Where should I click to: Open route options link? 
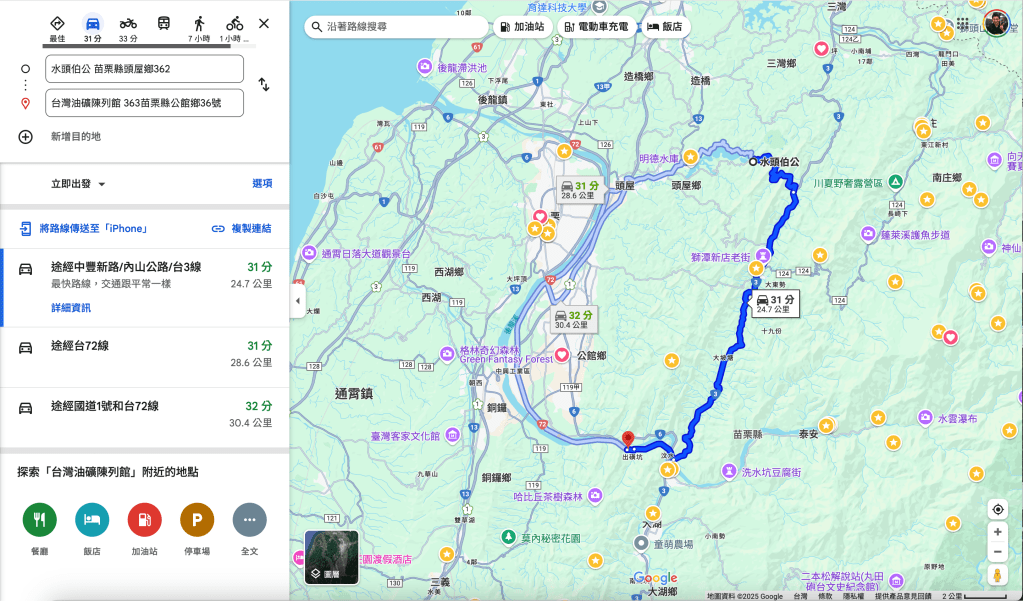tap(262, 184)
